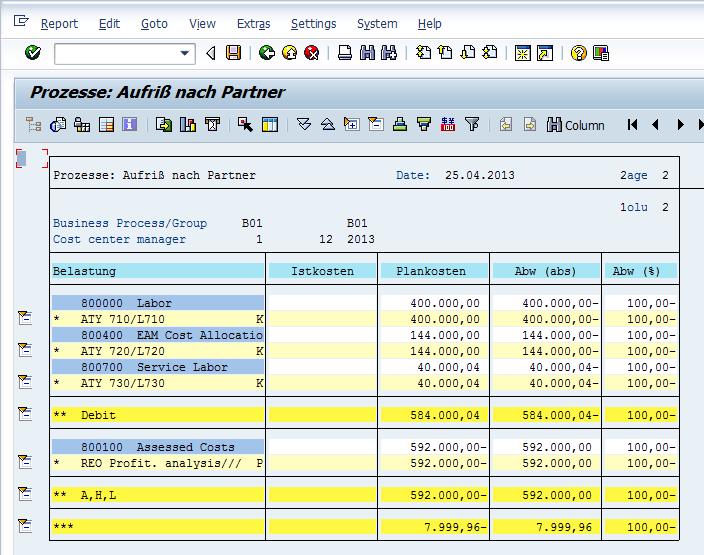
Task: Click the Create New Session icon
Action: click(x=523, y=53)
